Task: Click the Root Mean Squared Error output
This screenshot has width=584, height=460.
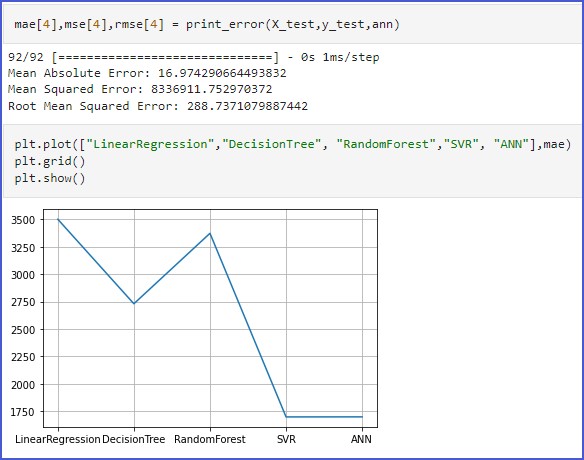Action: [x=158, y=106]
